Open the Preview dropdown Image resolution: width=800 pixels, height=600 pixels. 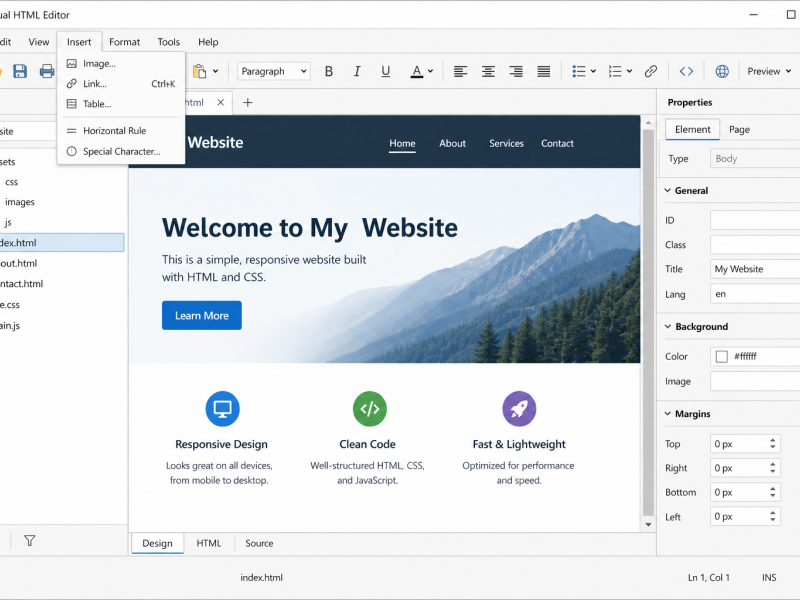tap(769, 71)
